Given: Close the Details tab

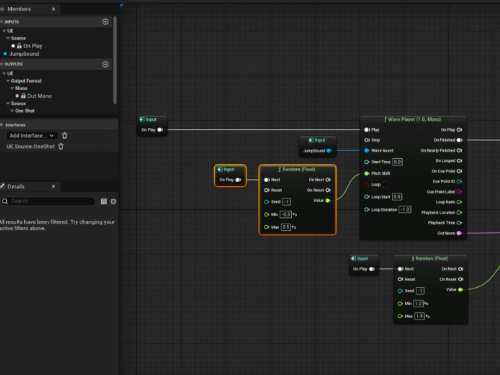Looking at the screenshot, I should point(53,187).
